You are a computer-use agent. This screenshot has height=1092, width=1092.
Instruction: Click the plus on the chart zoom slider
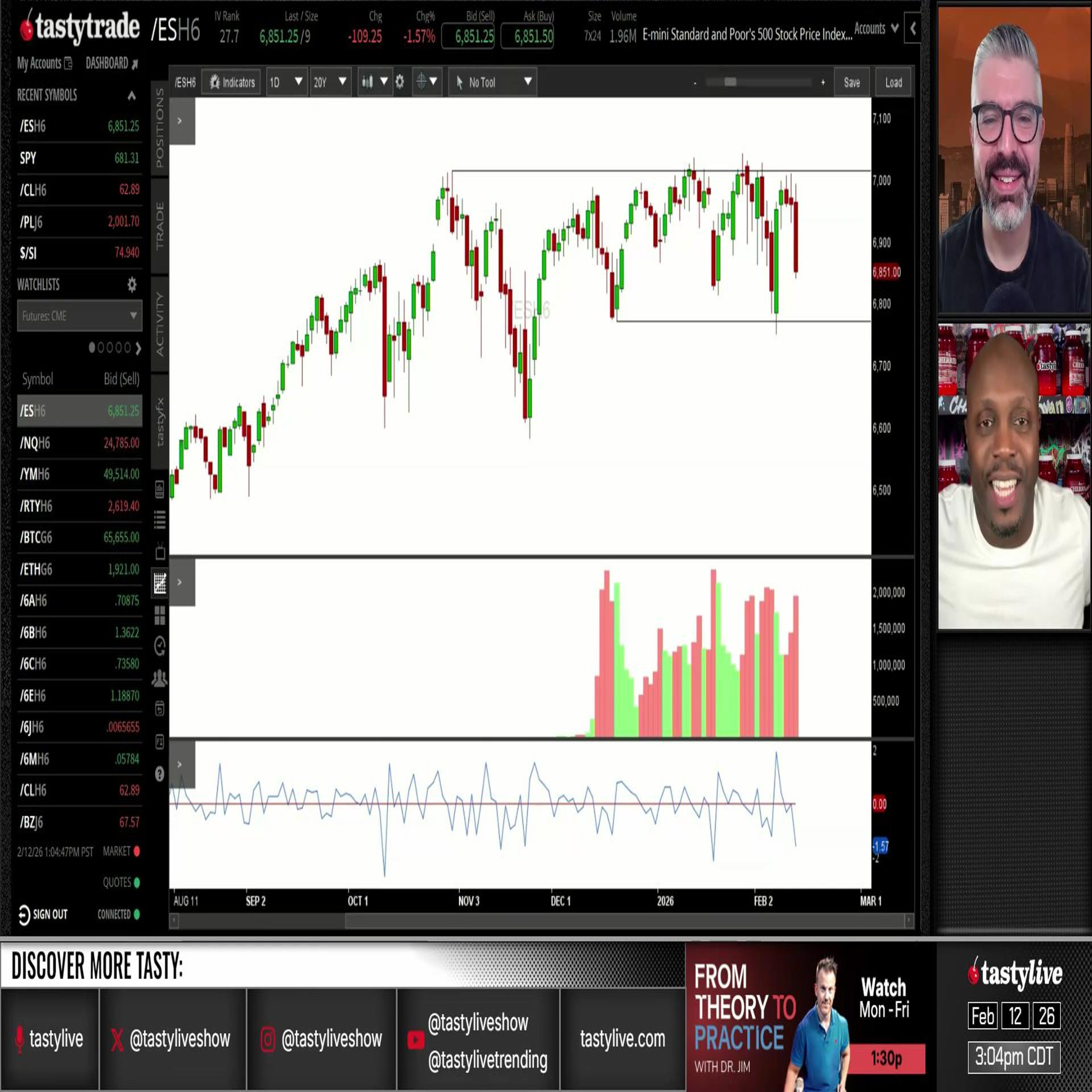[x=824, y=82]
